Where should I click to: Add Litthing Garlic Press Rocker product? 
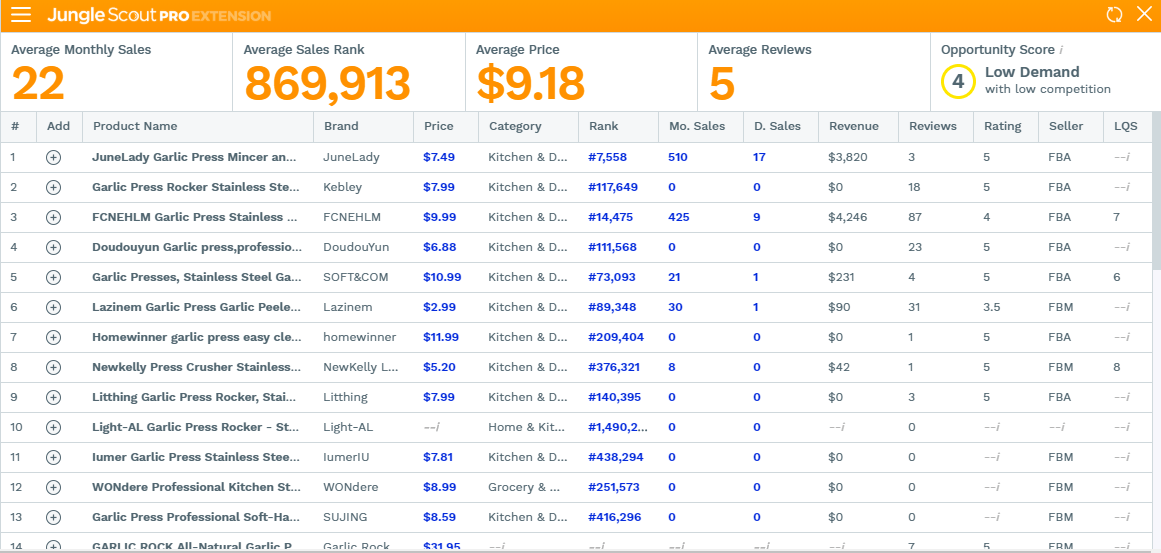coord(53,397)
